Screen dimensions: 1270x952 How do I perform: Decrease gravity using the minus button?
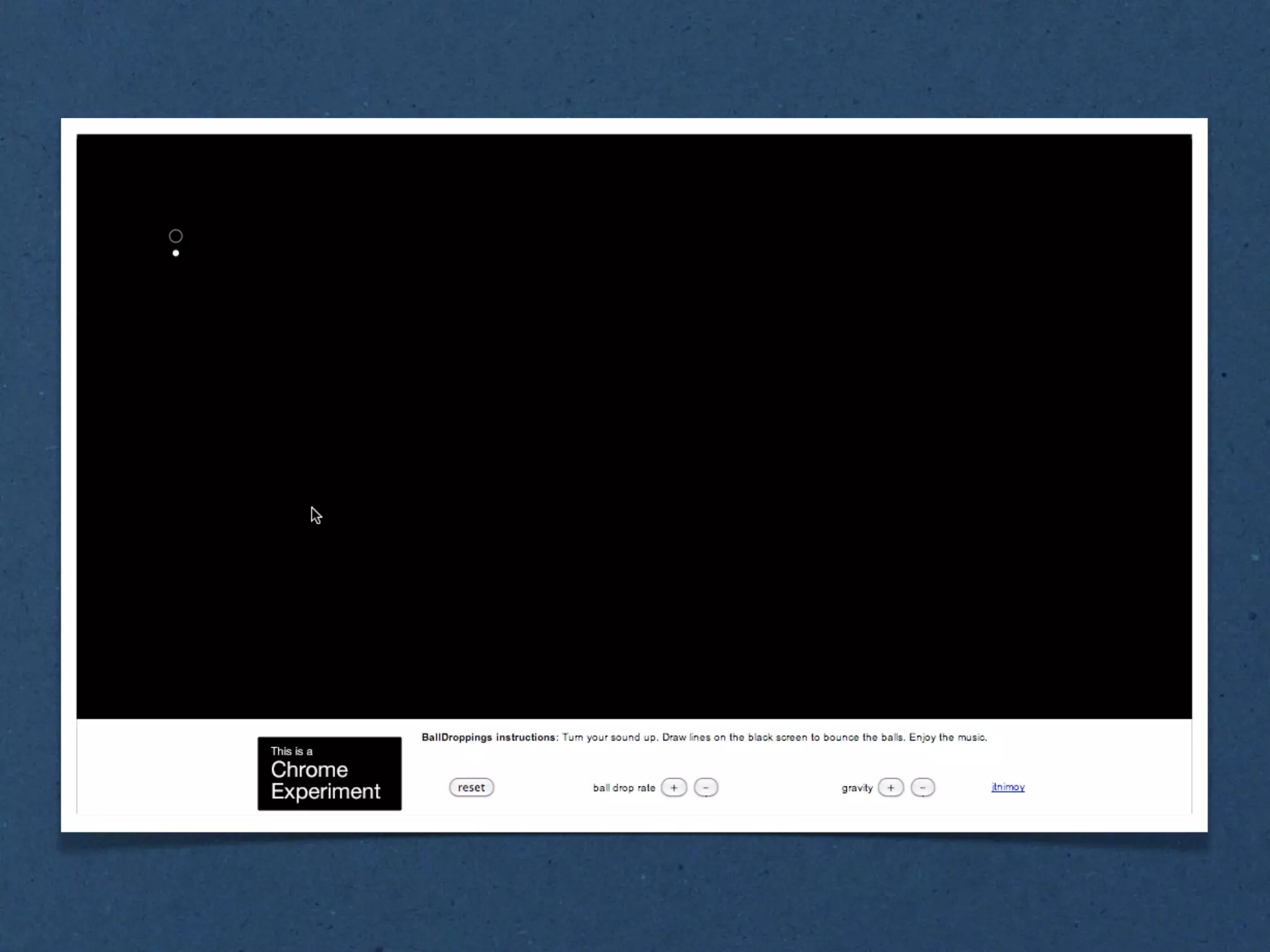point(923,787)
